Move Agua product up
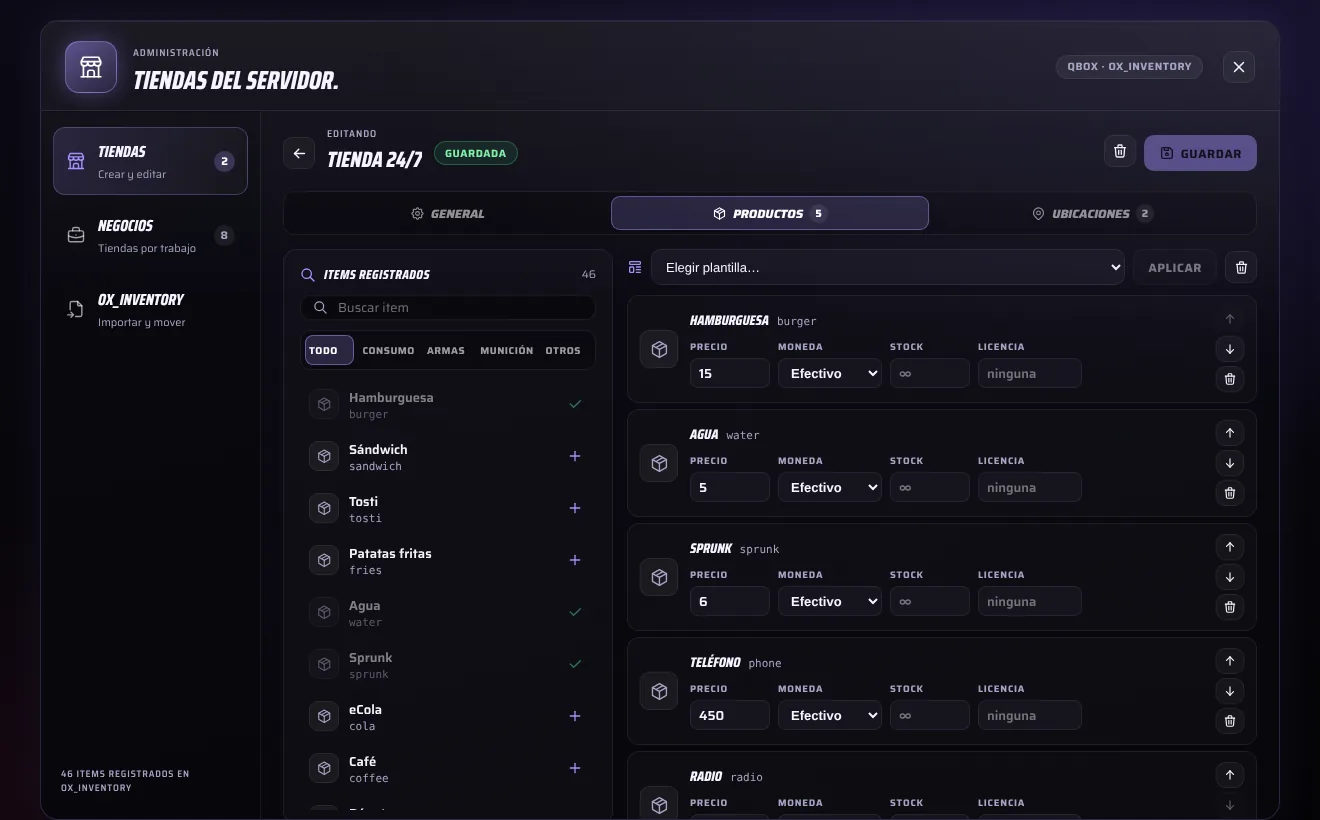1320x820 pixels. (1230, 433)
